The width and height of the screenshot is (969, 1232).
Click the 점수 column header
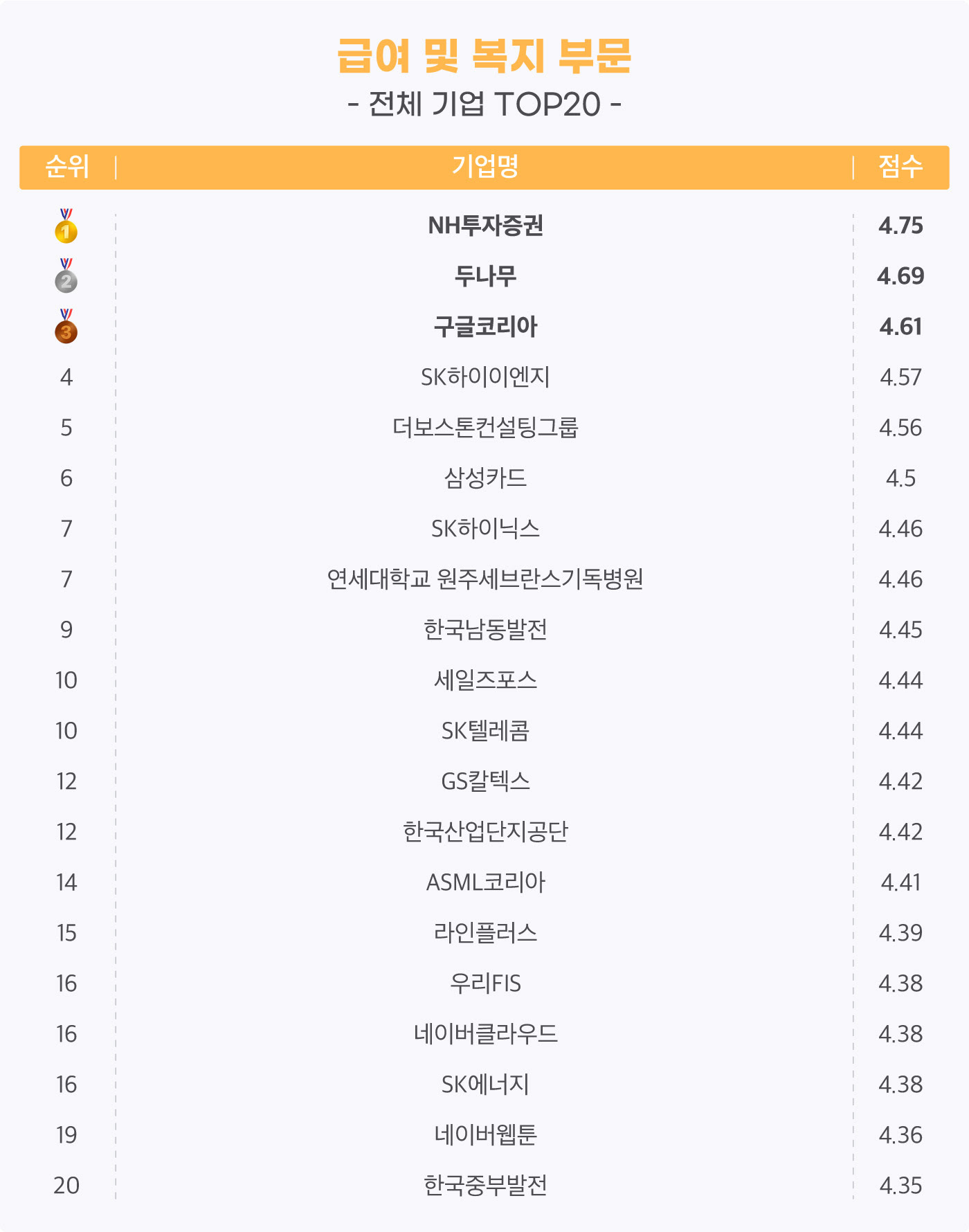900,167
